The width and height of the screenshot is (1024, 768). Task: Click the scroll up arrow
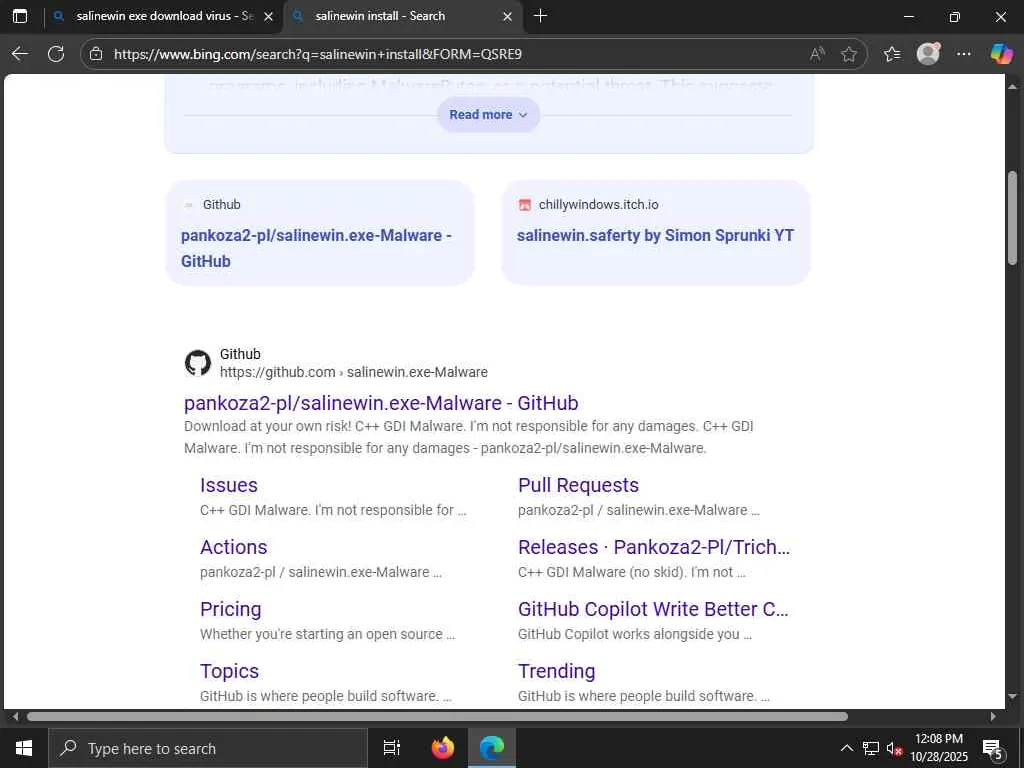pyautogui.click(x=1012, y=86)
